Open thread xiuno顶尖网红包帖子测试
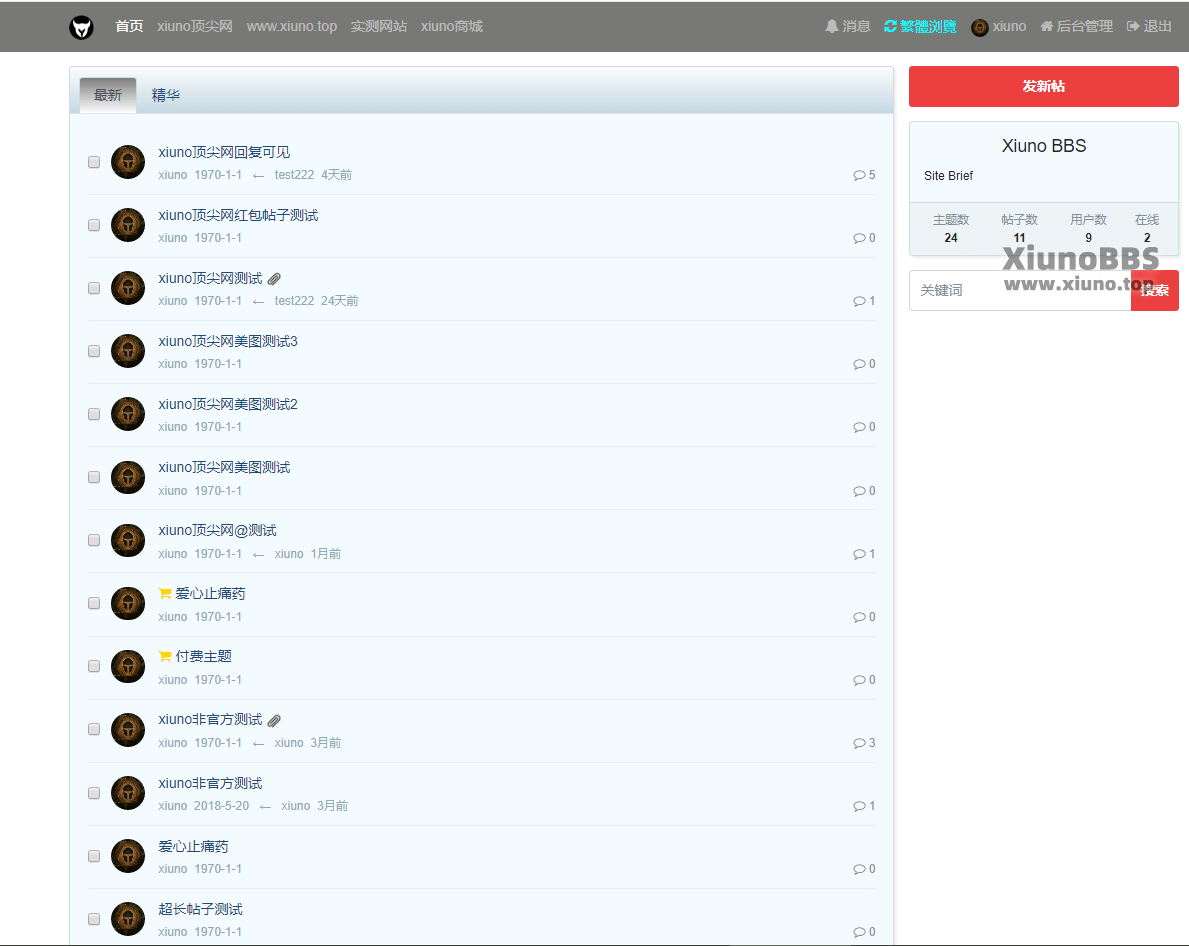Image resolution: width=1189 pixels, height=946 pixels. [238, 215]
